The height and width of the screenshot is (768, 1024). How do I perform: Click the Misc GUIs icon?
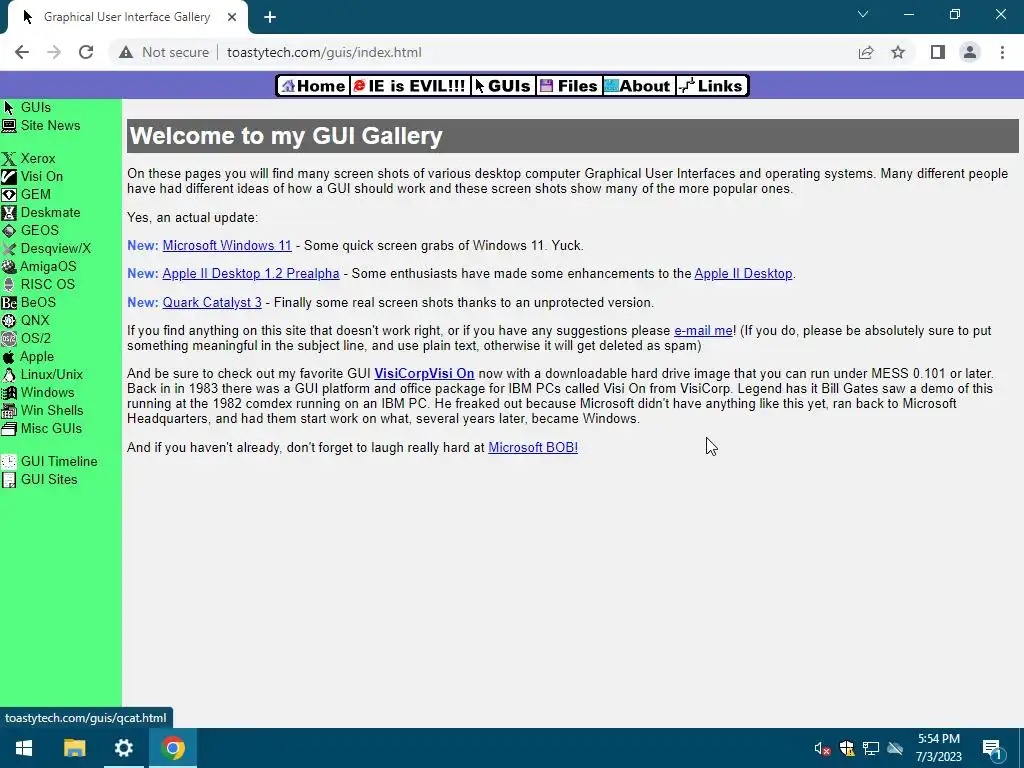click(8, 428)
